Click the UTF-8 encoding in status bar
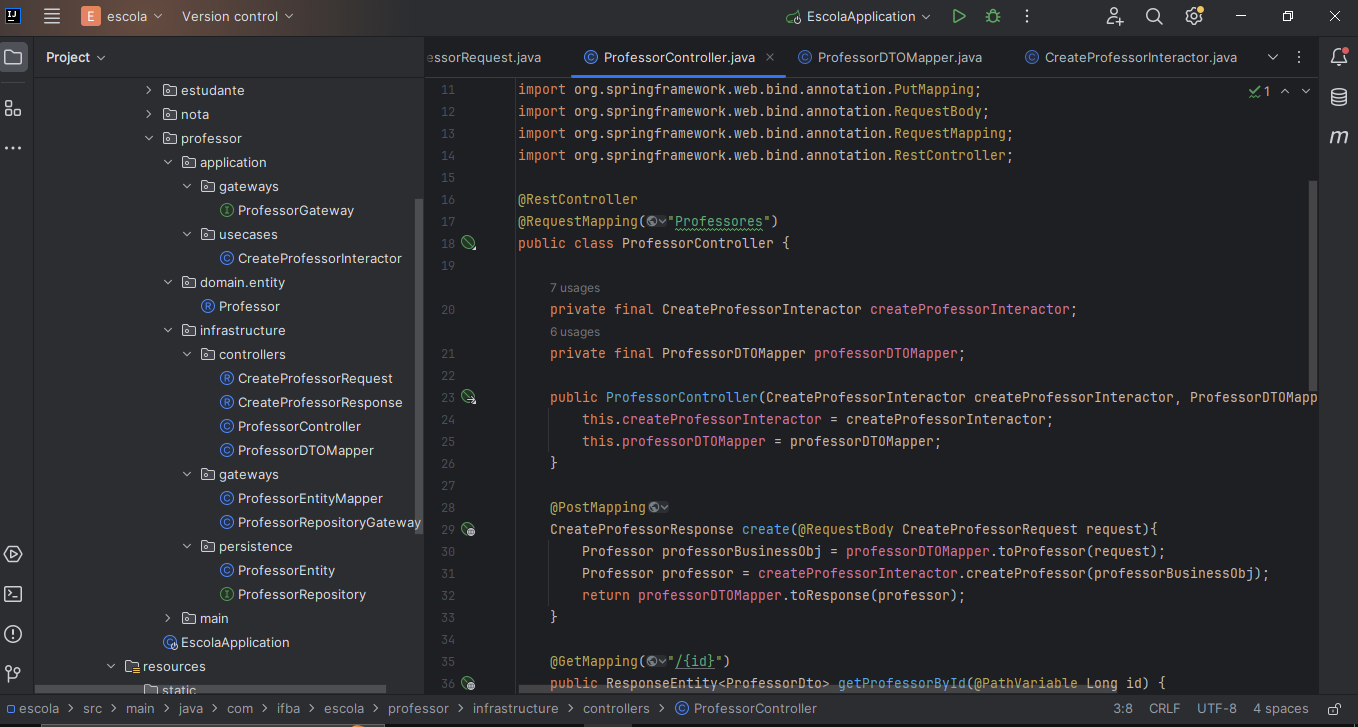 click(x=1217, y=709)
